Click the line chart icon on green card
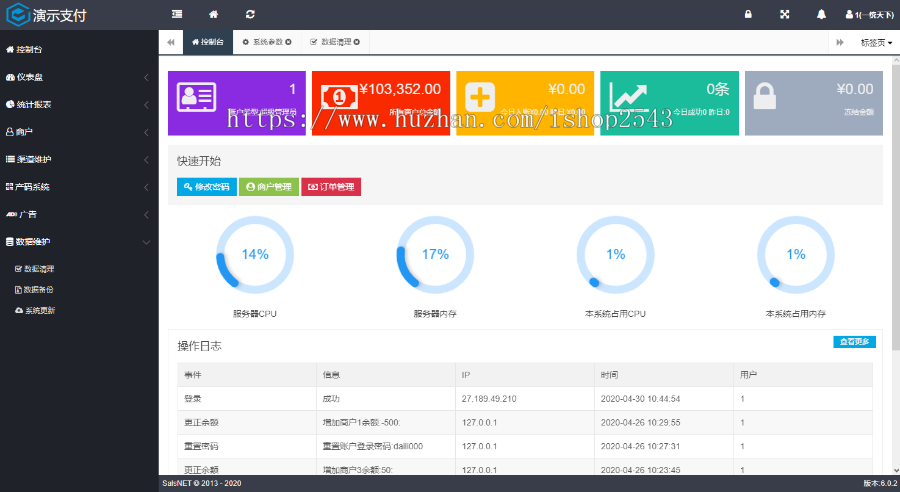Image resolution: width=900 pixels, height=492 pixels. (x=629, y=95)
